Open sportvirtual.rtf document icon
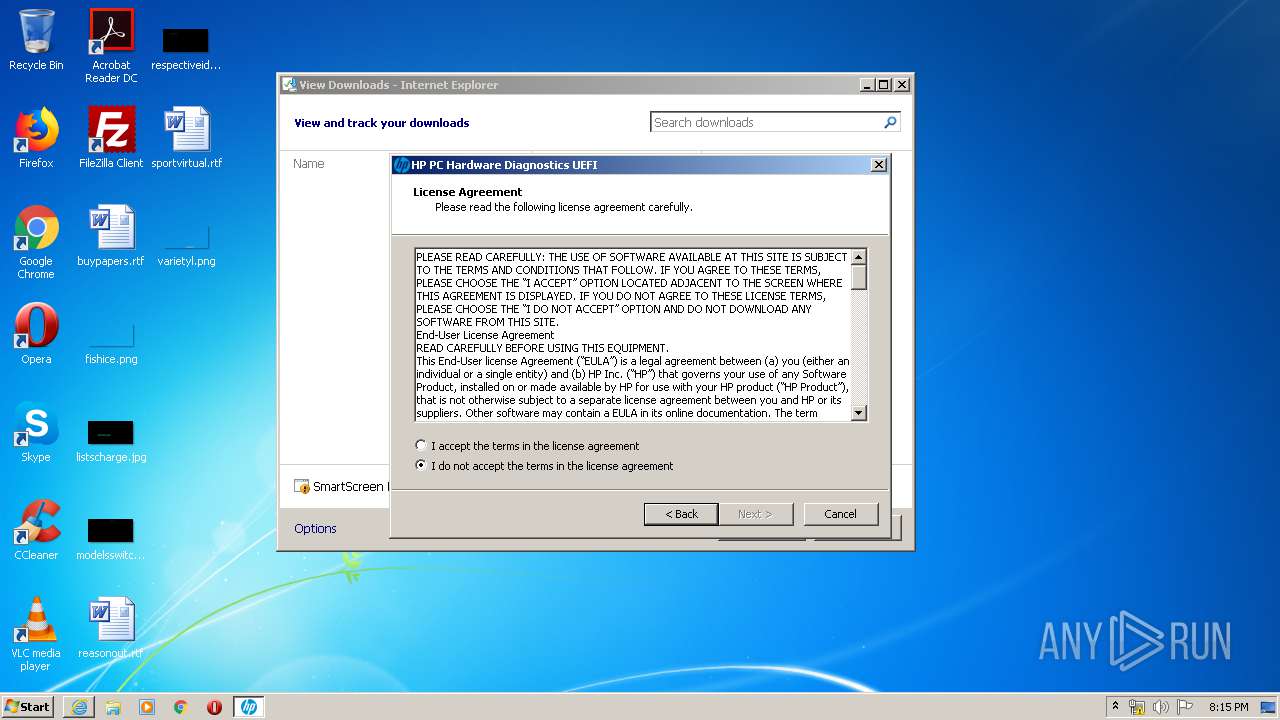 (186, 138)
